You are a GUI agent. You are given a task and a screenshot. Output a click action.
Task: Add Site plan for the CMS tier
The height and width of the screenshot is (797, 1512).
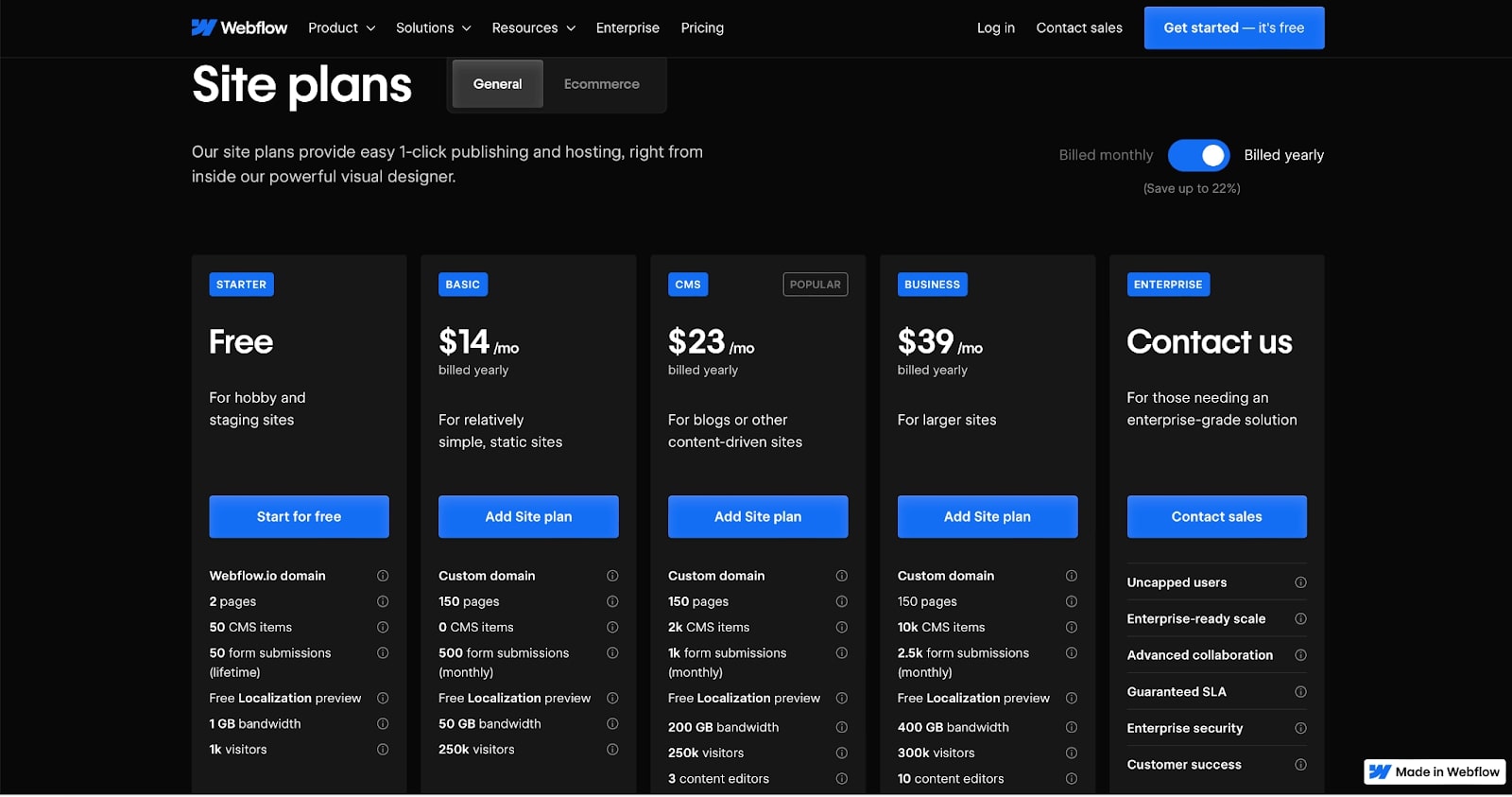[758, 516]
